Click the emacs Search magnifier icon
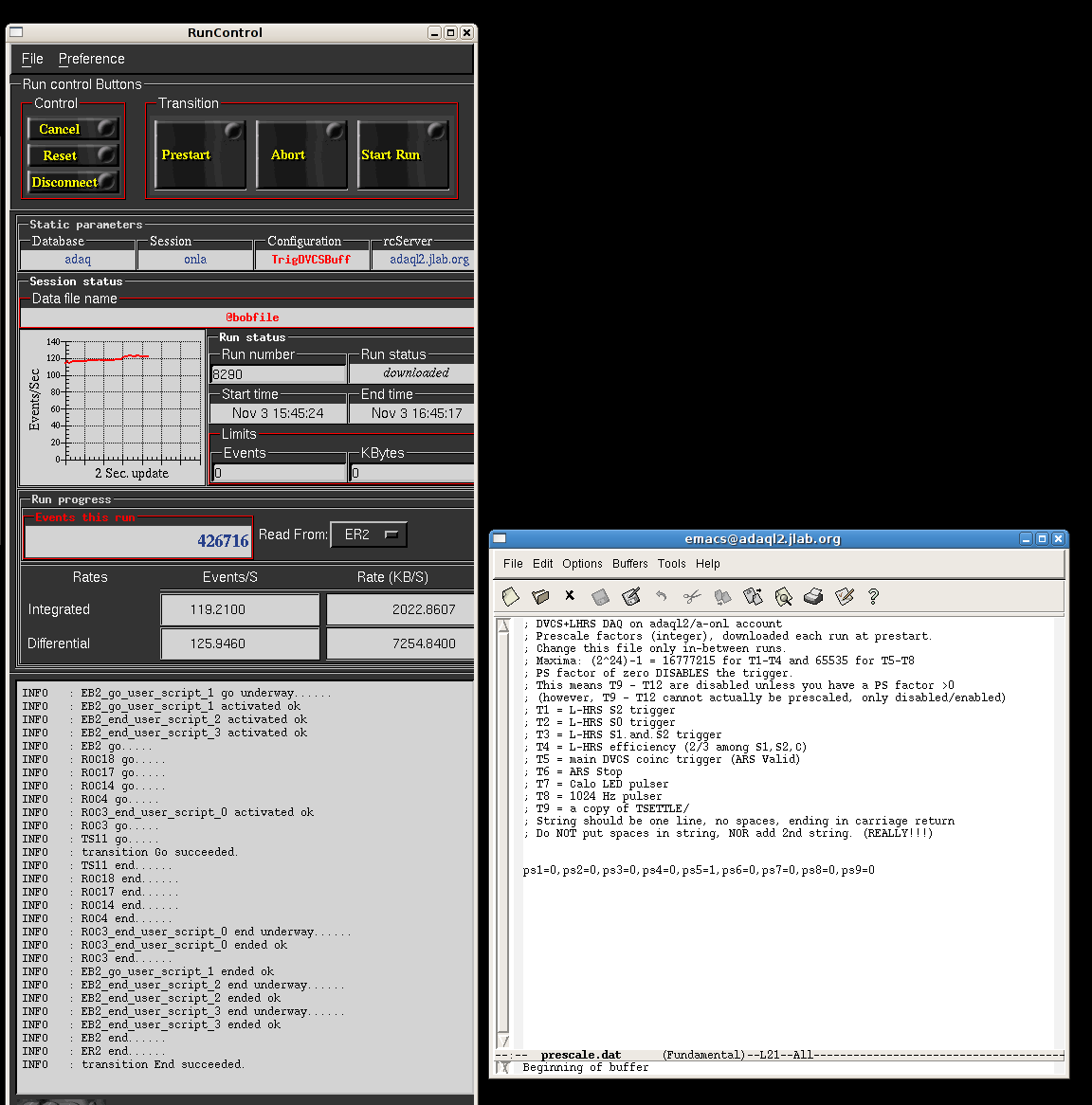Image resolution: width=1092 pixels, height=1105 pixels. click(783, 597)
